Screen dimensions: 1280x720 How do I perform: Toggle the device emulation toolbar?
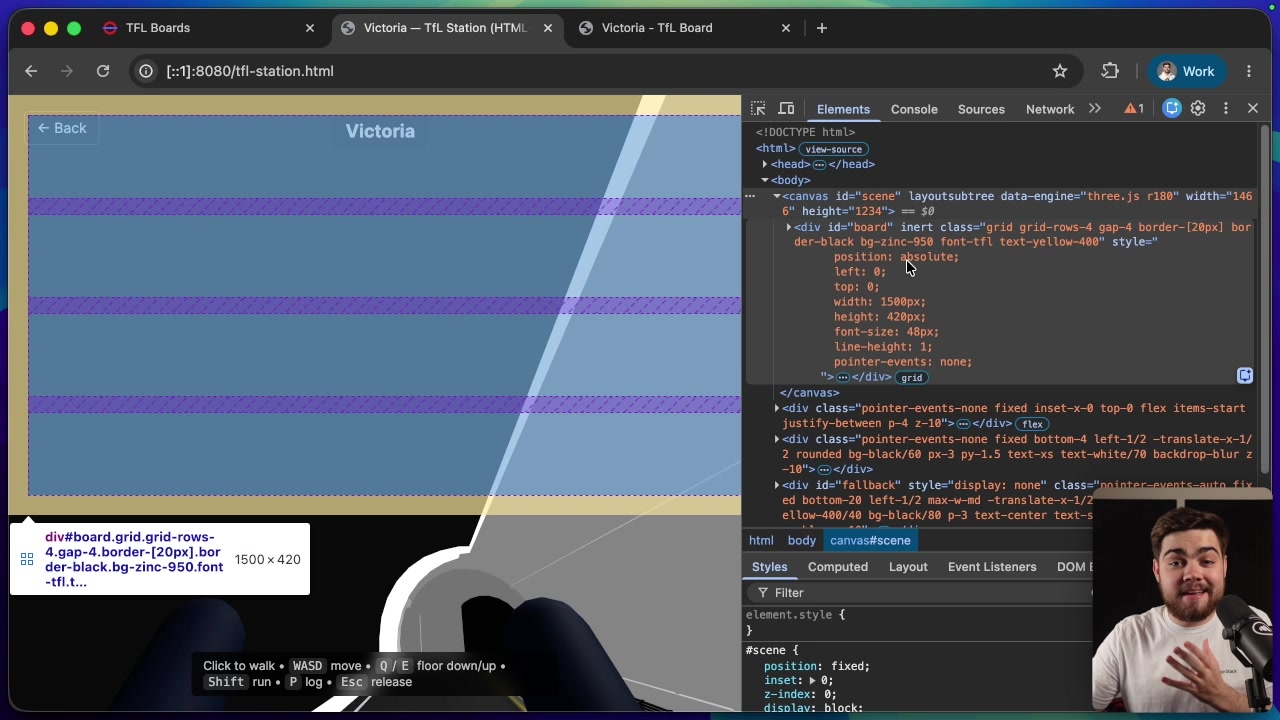click(787, 108)
